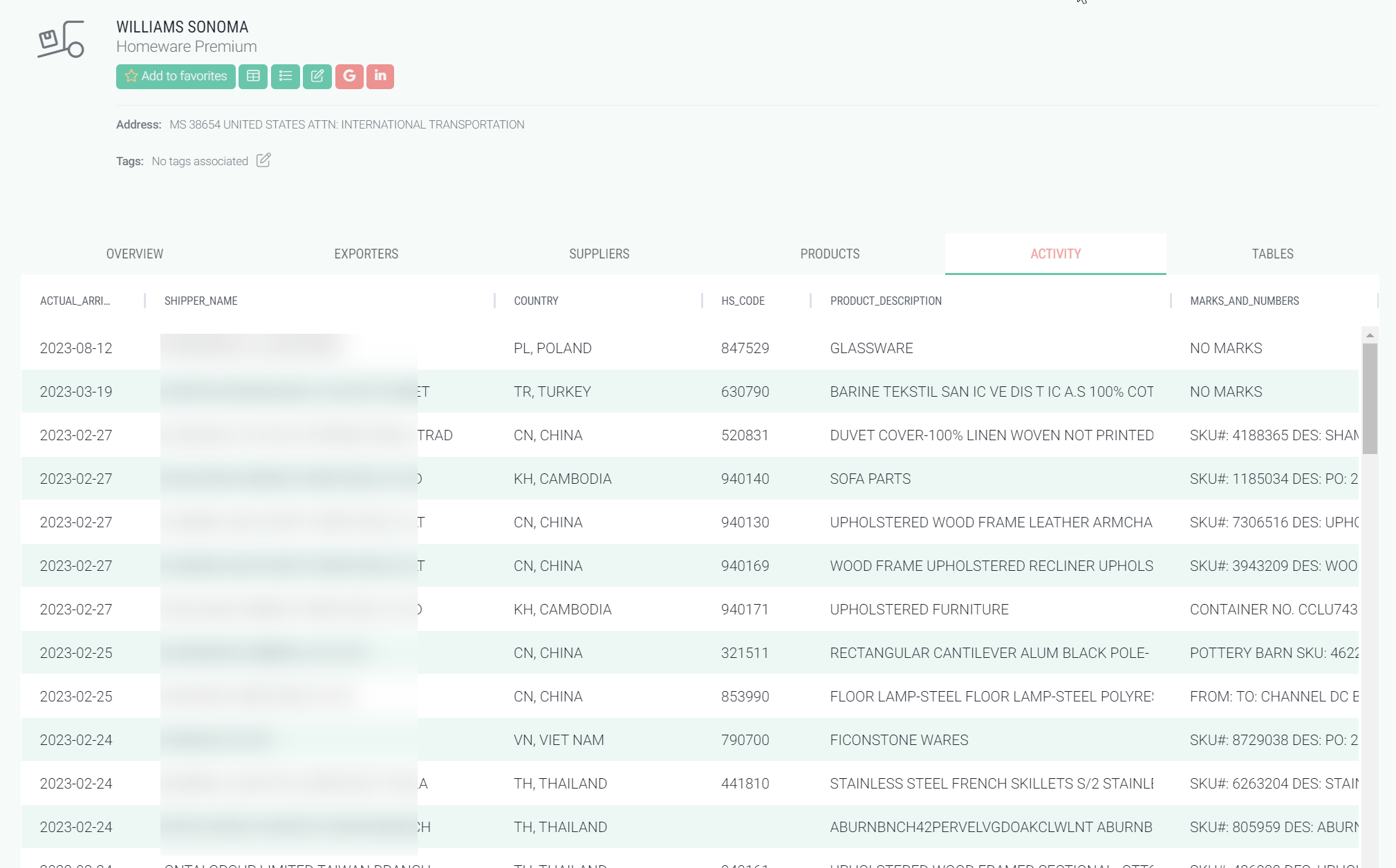Click ABURNBNCH42PERVELVGDOAKCLWLNT description cell
The height and width of the screenshot is (868, 1396).
click(992, 827)
